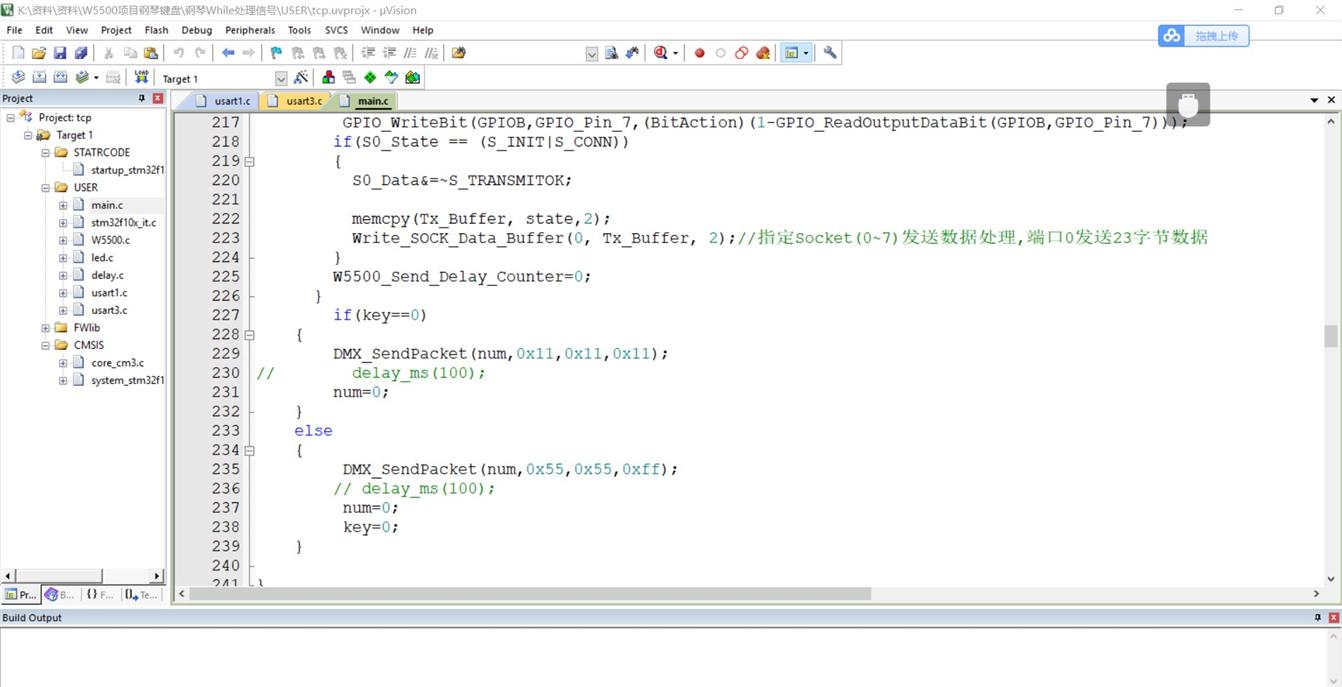
Task: Rebuild all target files with the Rebuild icon
Action: tap(60, 77)
